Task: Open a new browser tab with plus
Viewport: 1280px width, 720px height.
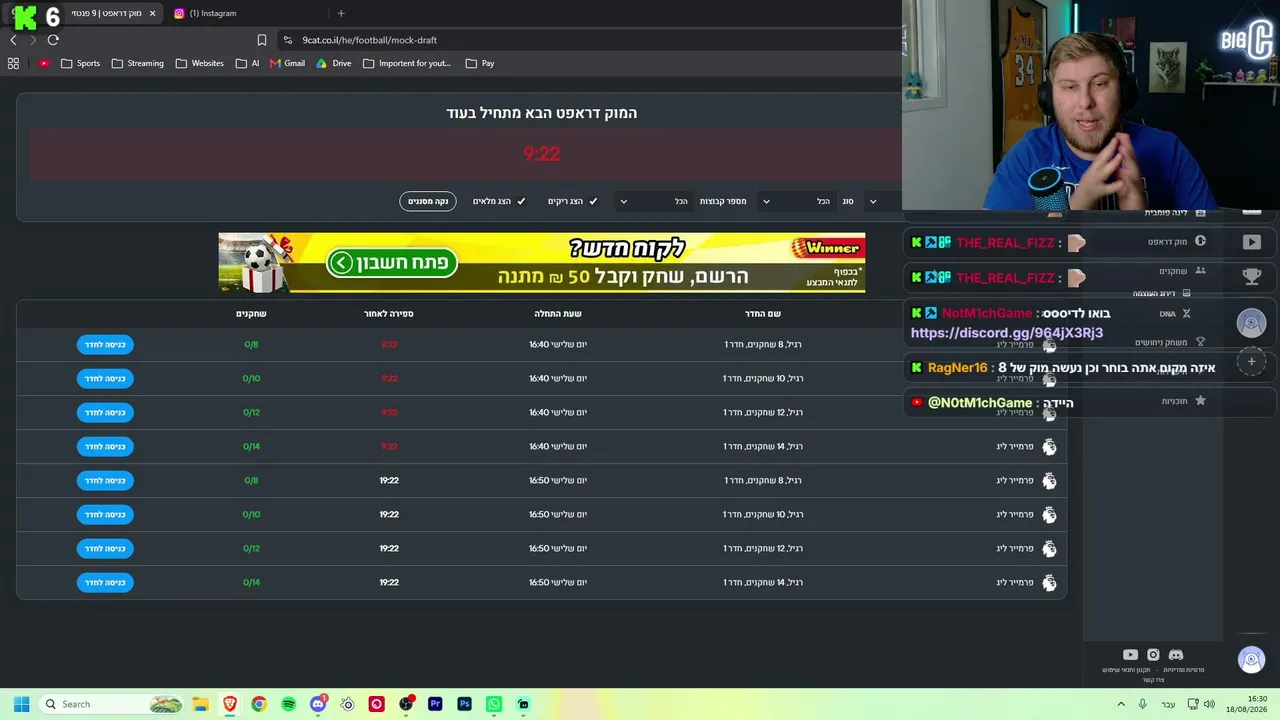Action: [341, 13]
